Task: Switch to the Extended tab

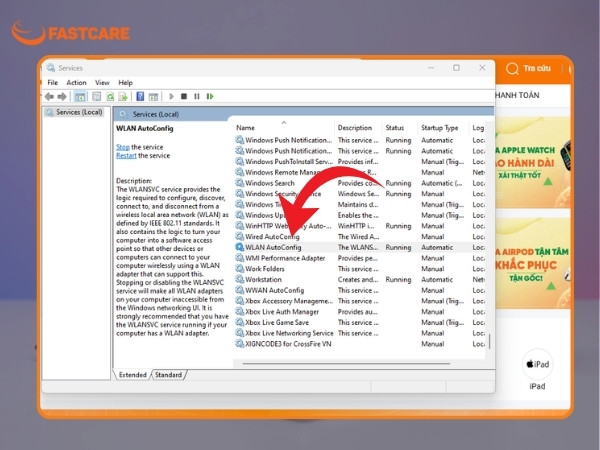Action: (132, 375)
